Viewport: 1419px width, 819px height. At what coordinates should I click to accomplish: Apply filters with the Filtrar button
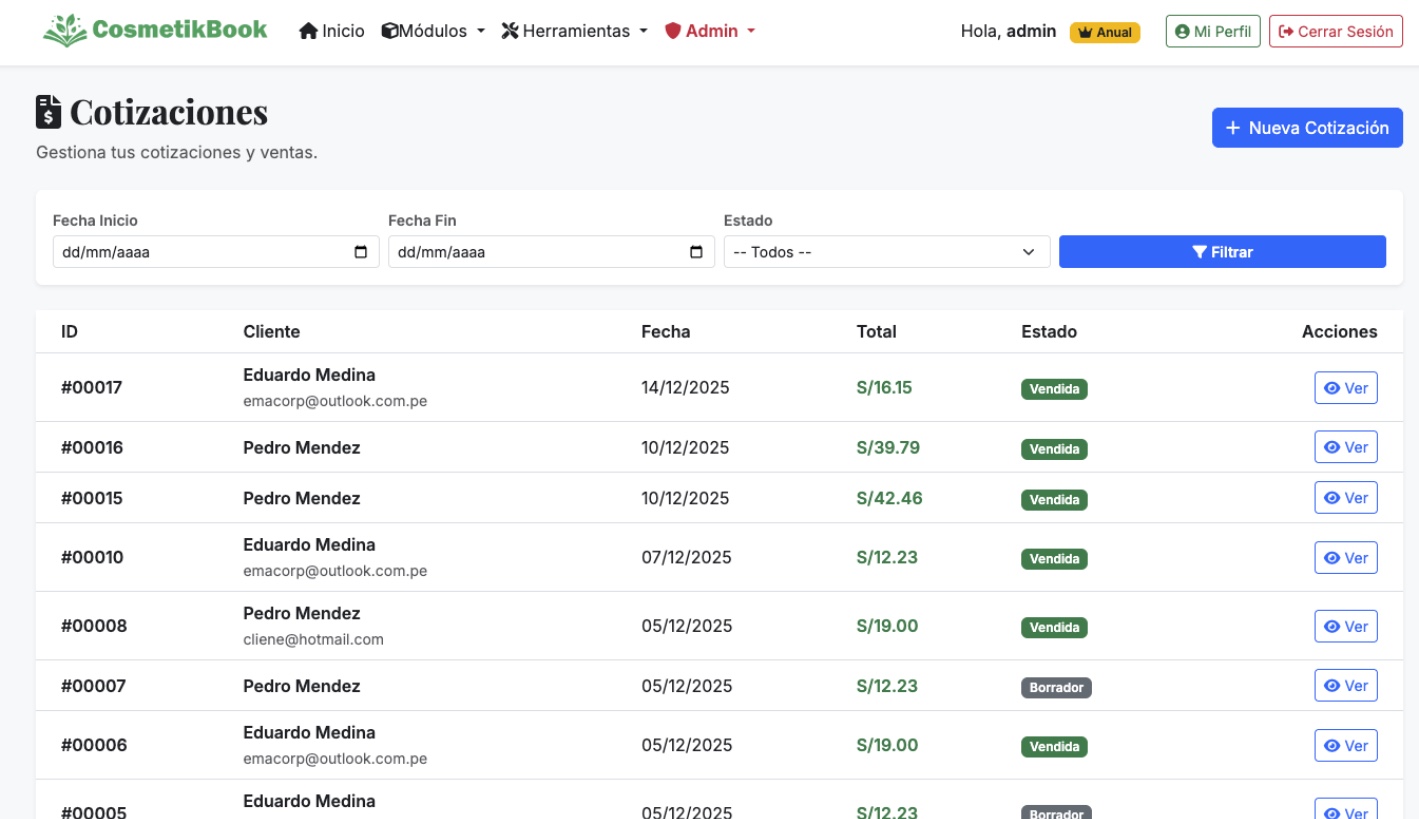coord(1222,252)
